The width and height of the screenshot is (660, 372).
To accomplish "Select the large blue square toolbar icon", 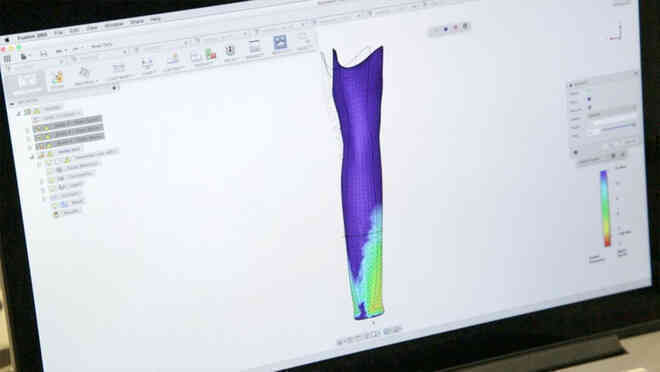I will (280, 43).
